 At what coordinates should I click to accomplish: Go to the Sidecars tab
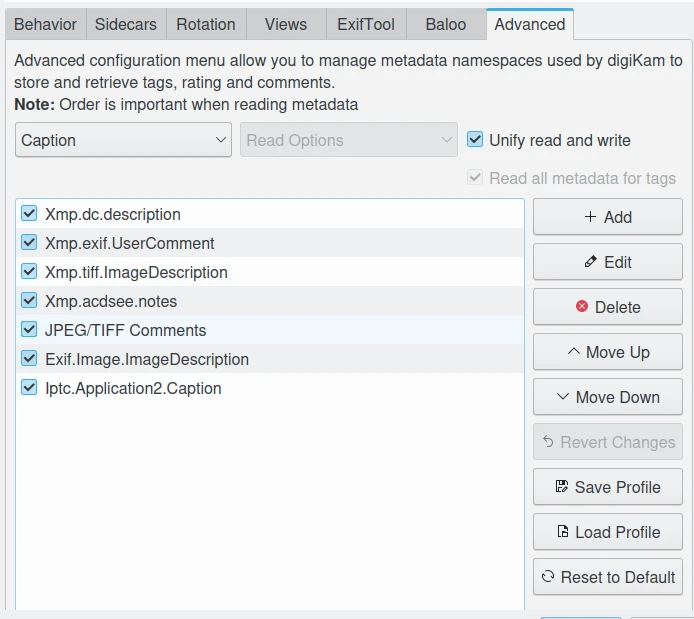126,24
